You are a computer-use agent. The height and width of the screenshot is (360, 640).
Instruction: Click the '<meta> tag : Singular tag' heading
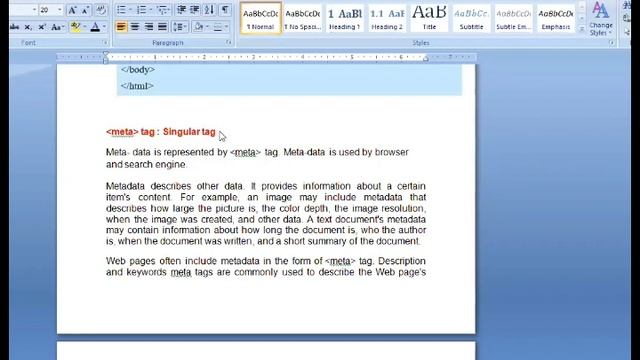pos(161,132)
